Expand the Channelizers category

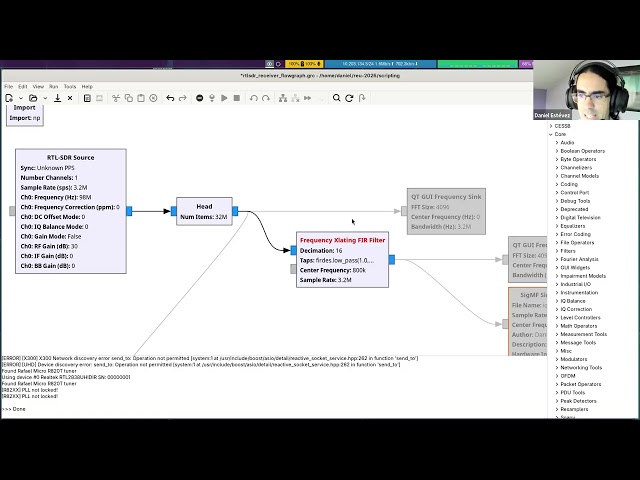coord(557,168)
